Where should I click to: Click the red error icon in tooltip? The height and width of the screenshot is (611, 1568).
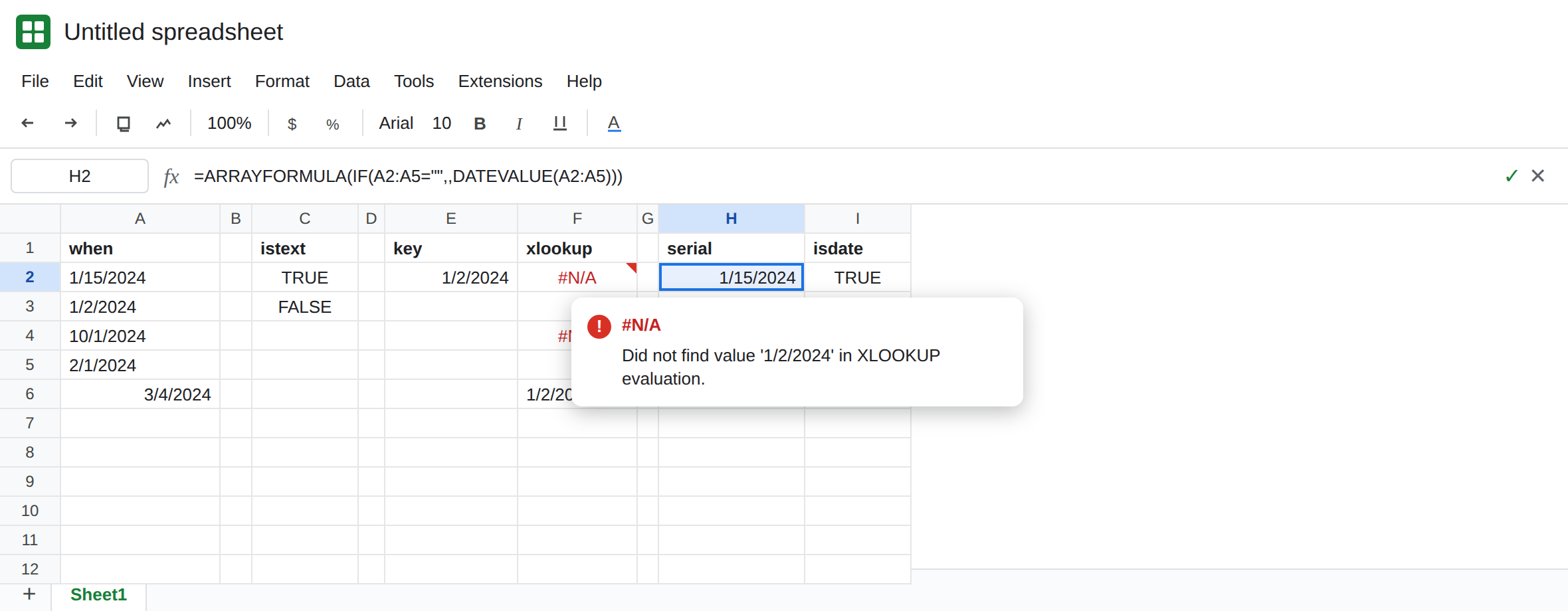[x=599, y=326]
